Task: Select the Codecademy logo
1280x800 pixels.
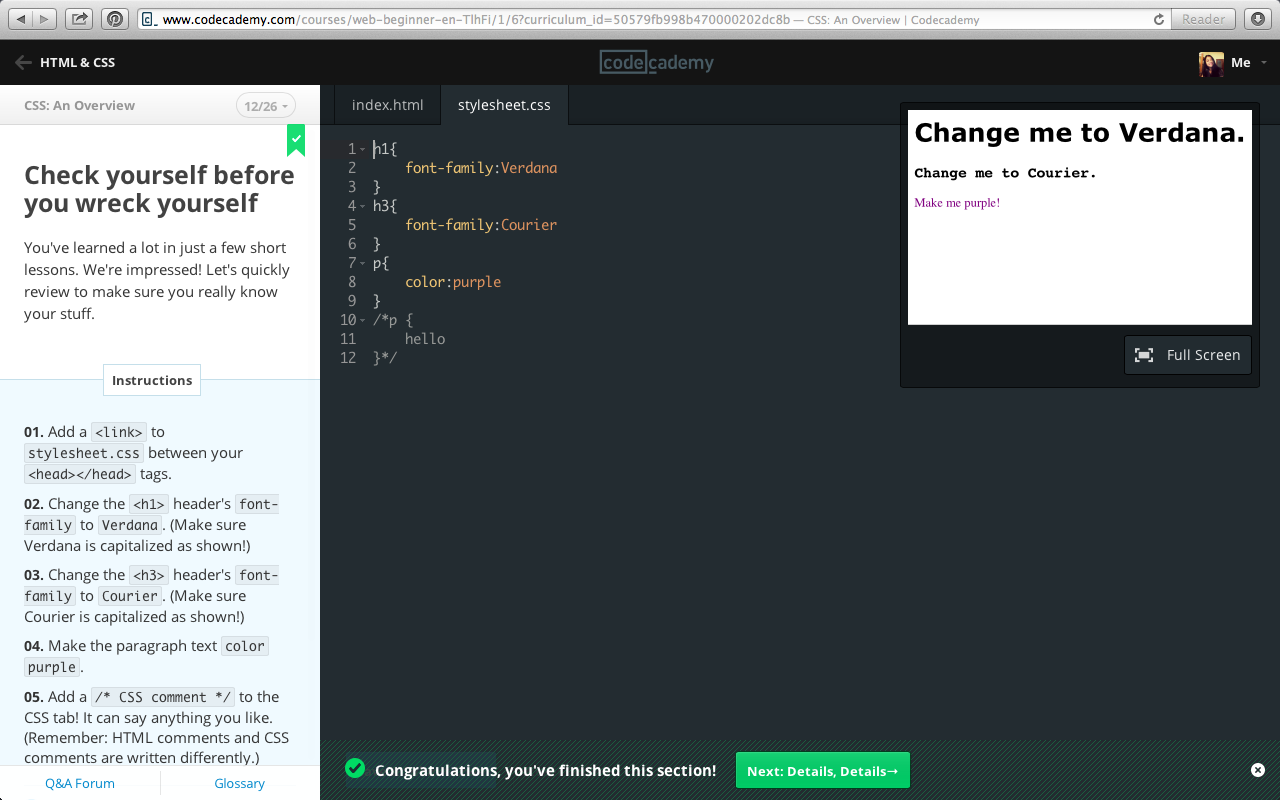Action: pyautogui.click(x=656, y=62)
